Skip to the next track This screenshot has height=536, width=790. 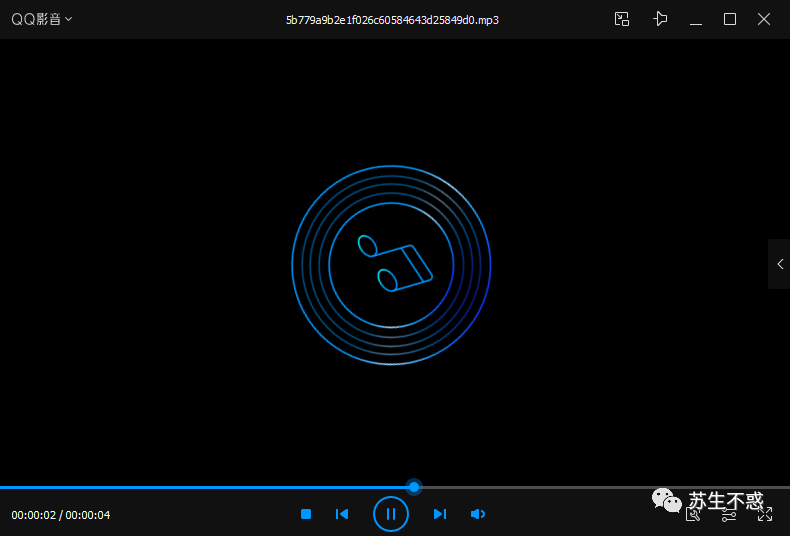pos(440,514)
